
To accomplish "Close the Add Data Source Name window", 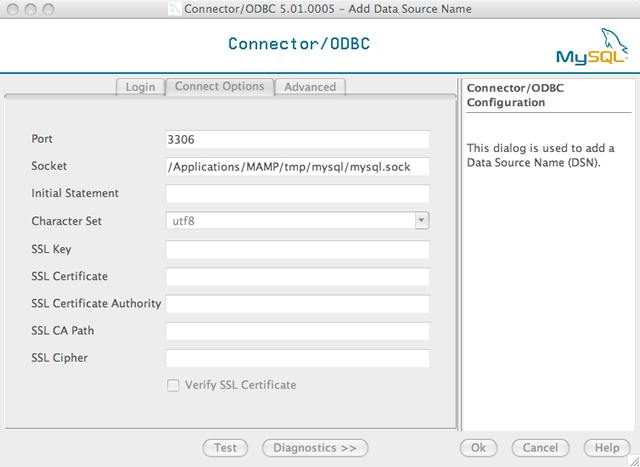I will [13, 9].
